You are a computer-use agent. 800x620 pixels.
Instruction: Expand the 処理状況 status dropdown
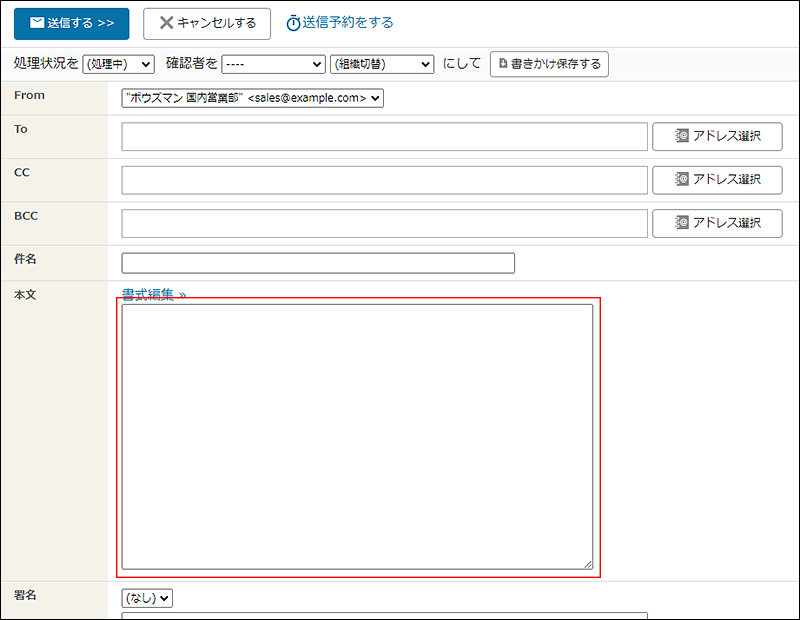(118, 64)
